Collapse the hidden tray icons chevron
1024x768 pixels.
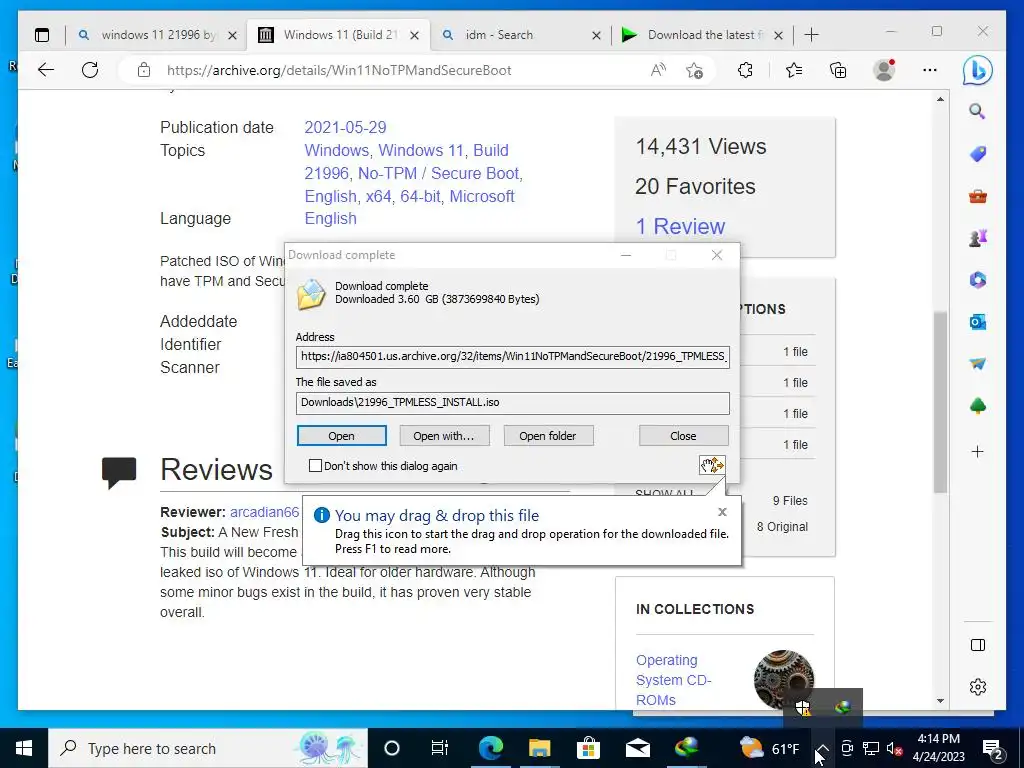823,748
